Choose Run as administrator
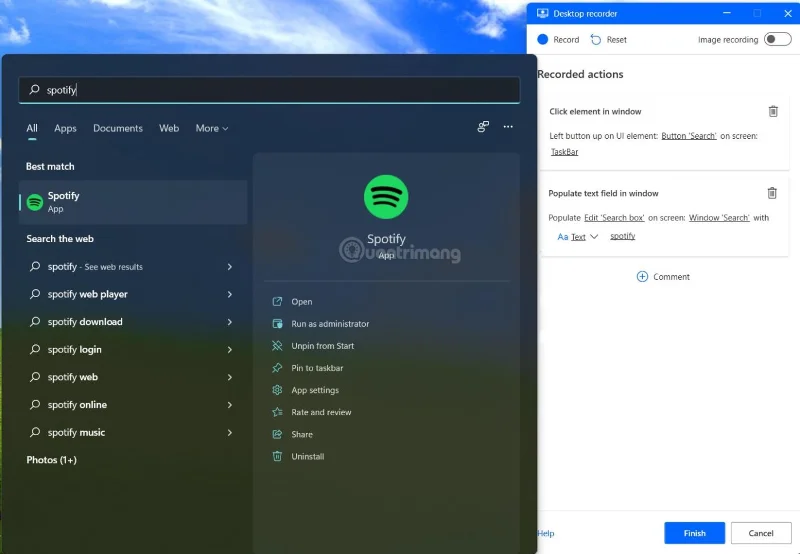 (x=330, y=323)
